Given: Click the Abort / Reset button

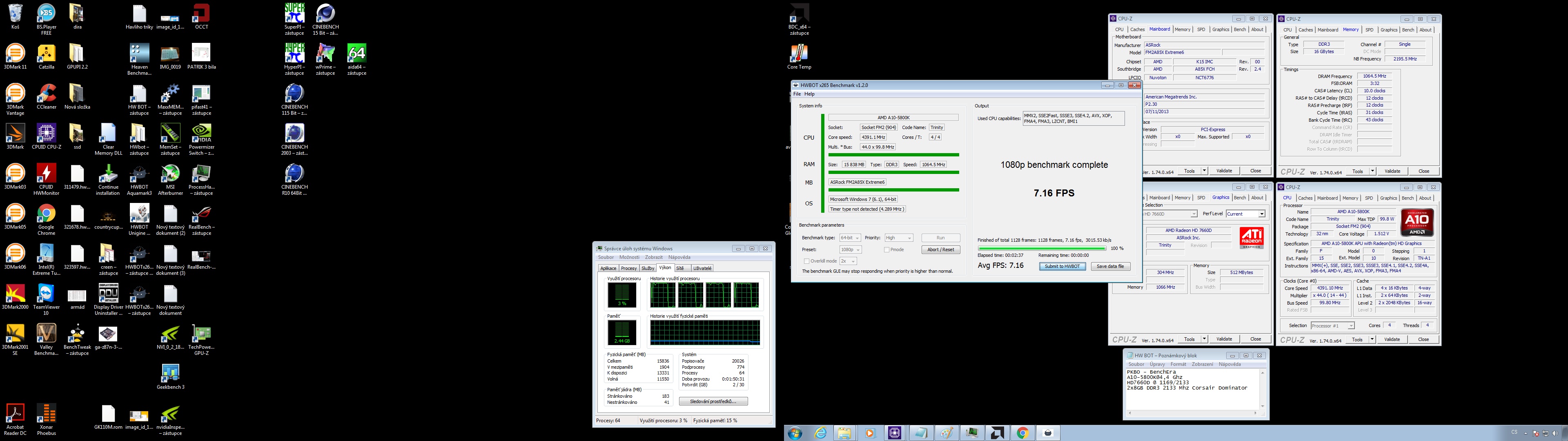Looking at the screenshot, I should pyautogui.click(x=941, y=250).
